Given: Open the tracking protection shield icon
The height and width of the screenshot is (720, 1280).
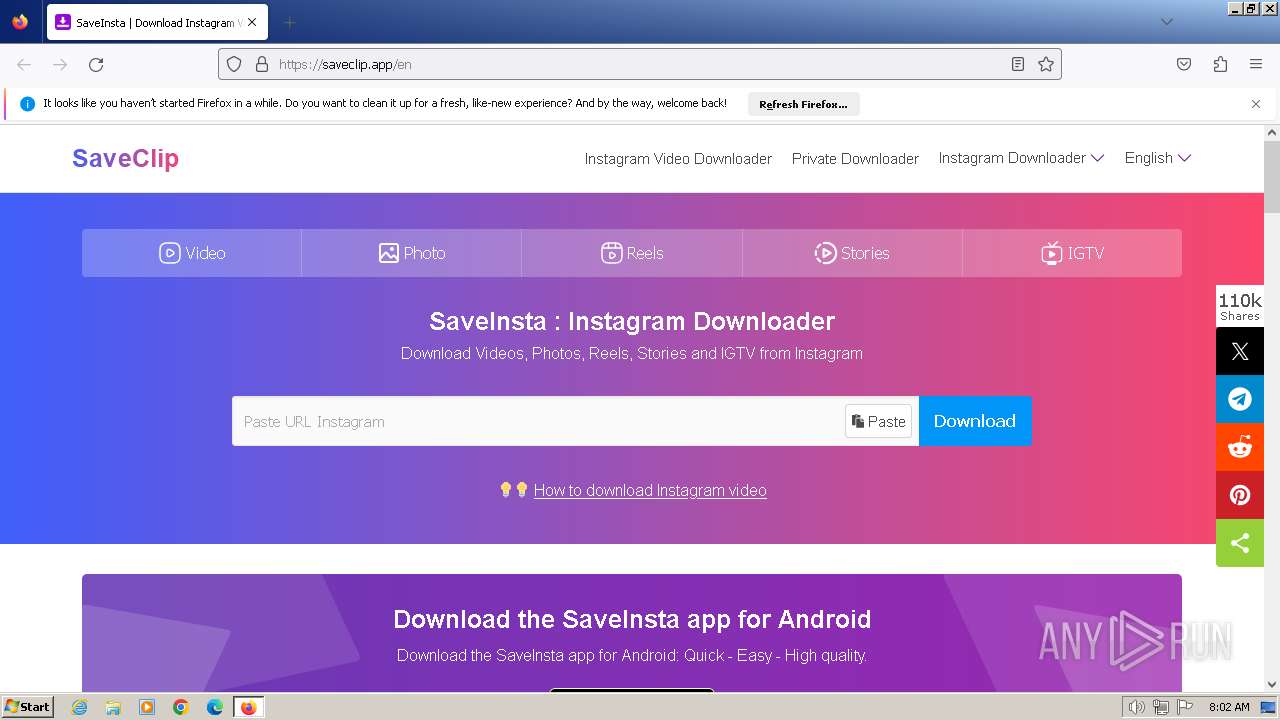Looking at the screenshot, I should (234, 64).
